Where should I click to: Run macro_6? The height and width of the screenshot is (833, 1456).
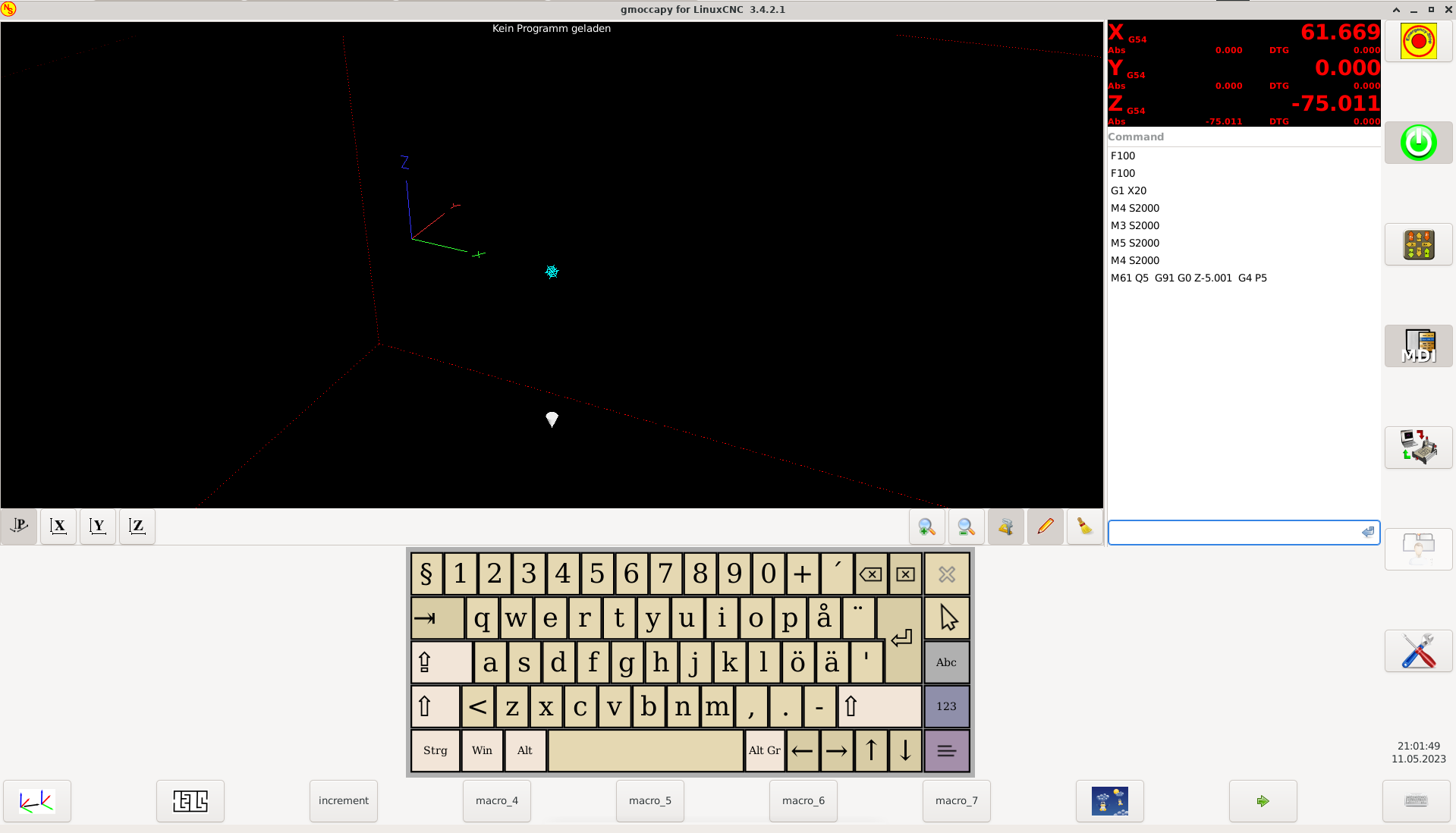point(803,801)
